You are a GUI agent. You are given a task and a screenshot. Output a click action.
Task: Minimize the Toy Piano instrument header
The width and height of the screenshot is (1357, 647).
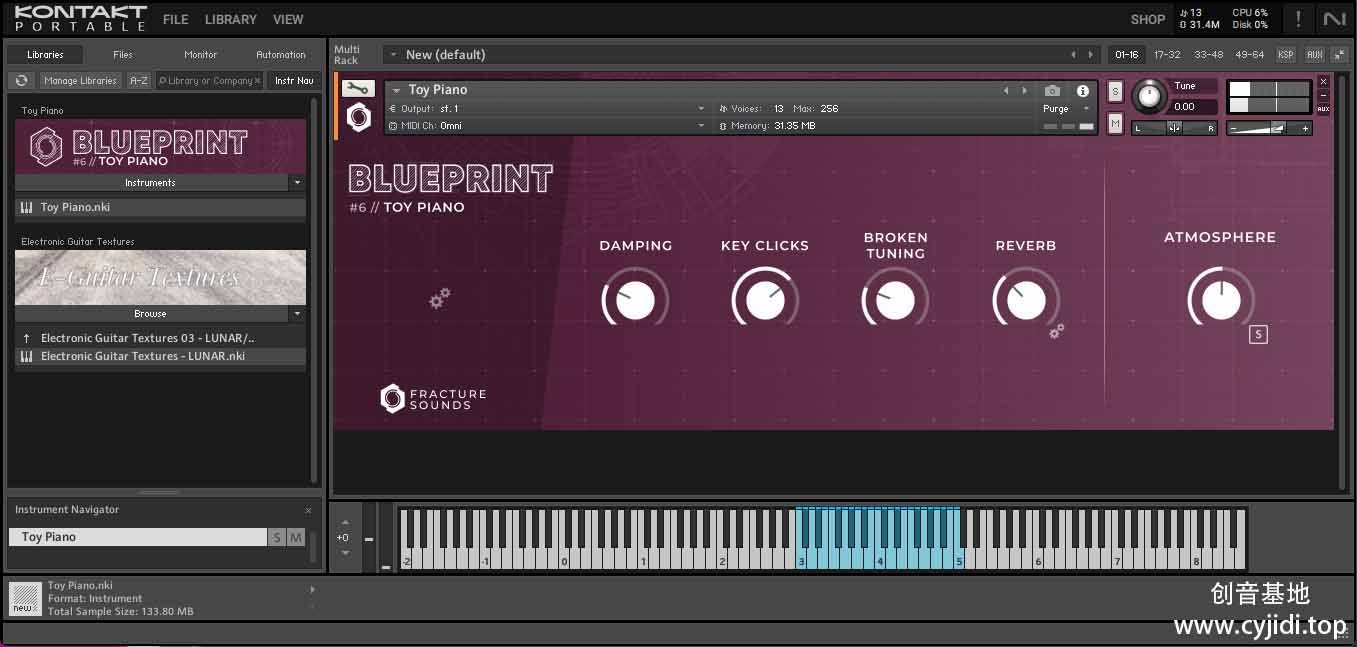pyautogui.click(x=1323, y=96)
